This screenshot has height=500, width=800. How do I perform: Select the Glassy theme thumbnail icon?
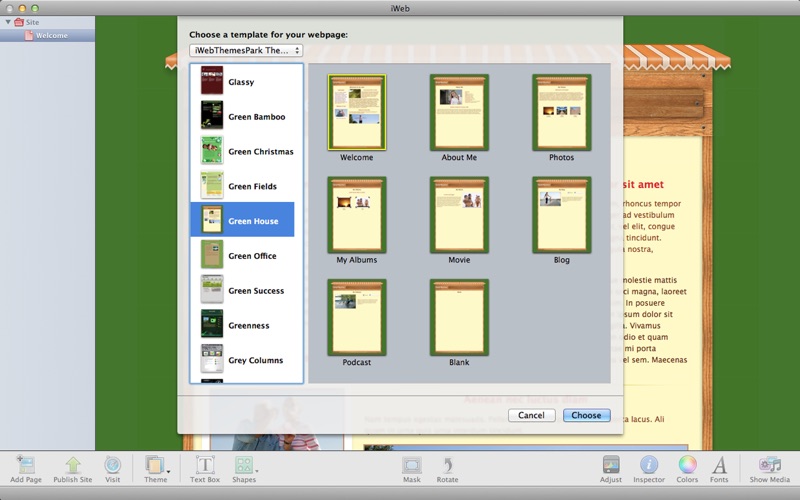(212, 81)
